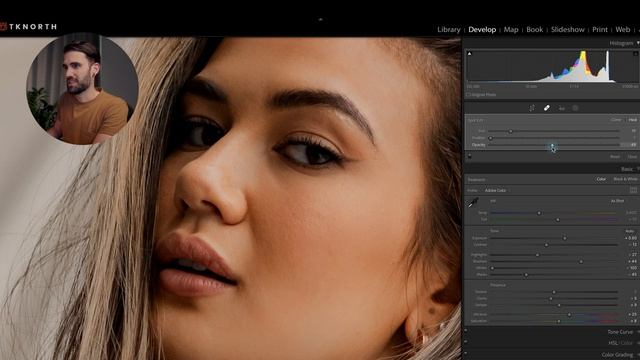Click the Tint slider handle
Image resolution: width=640 pixels, height=360 pixels.
[x=558, y=220]
